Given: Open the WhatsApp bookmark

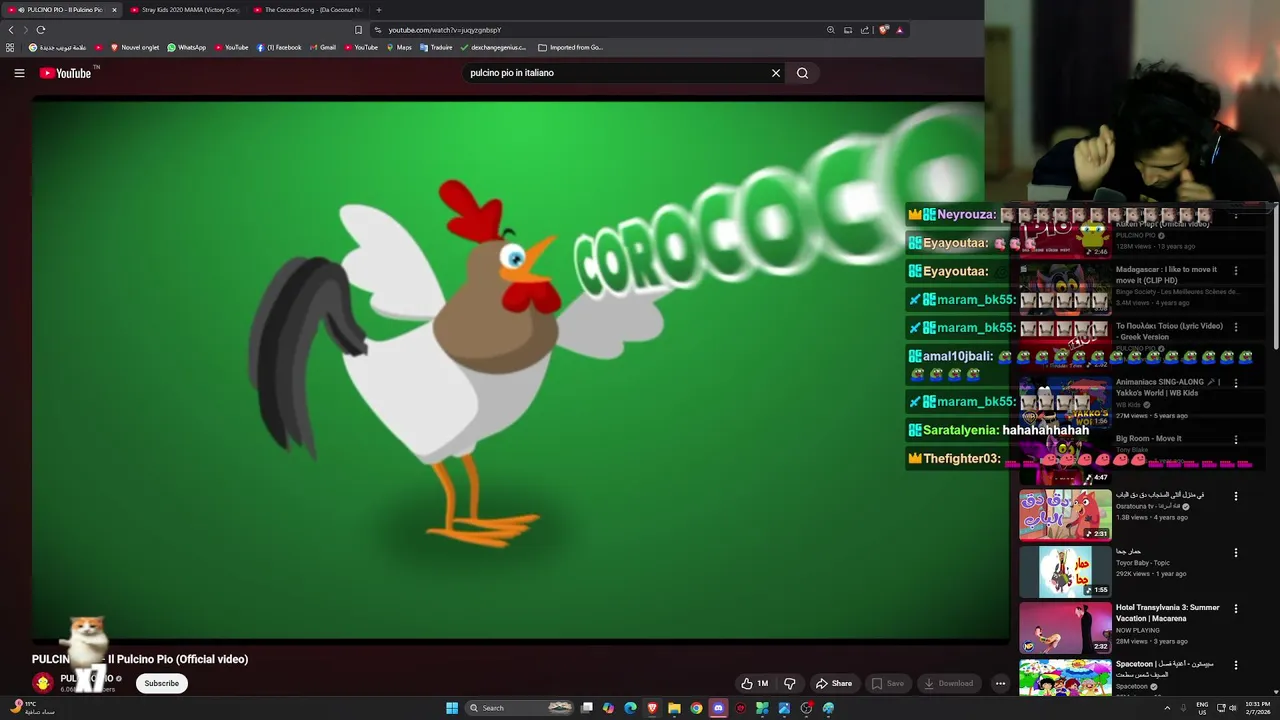Looking at the screenshot, I should pyautogui.click(x=187, y=47).
